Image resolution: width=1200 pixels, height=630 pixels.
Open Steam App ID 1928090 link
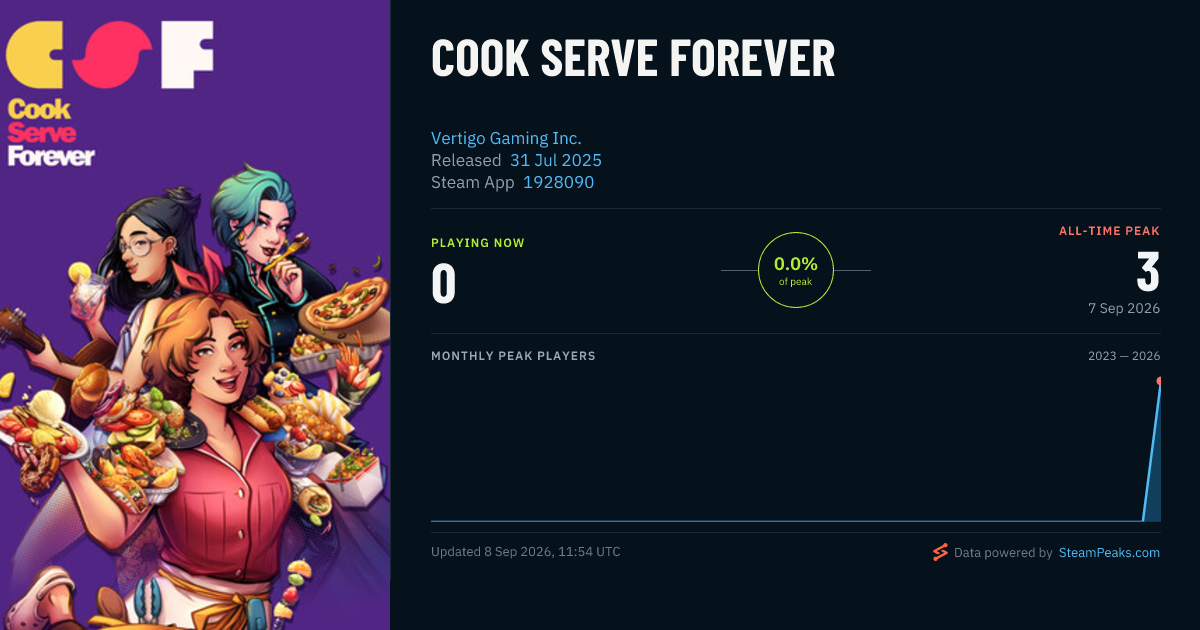point(558,182)
